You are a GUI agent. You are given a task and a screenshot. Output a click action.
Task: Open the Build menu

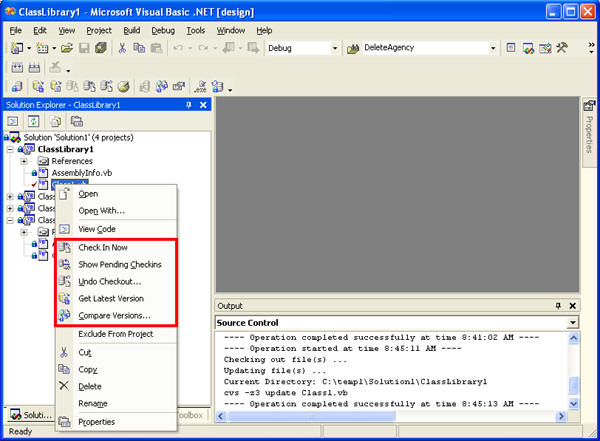[x=132, y=31]
